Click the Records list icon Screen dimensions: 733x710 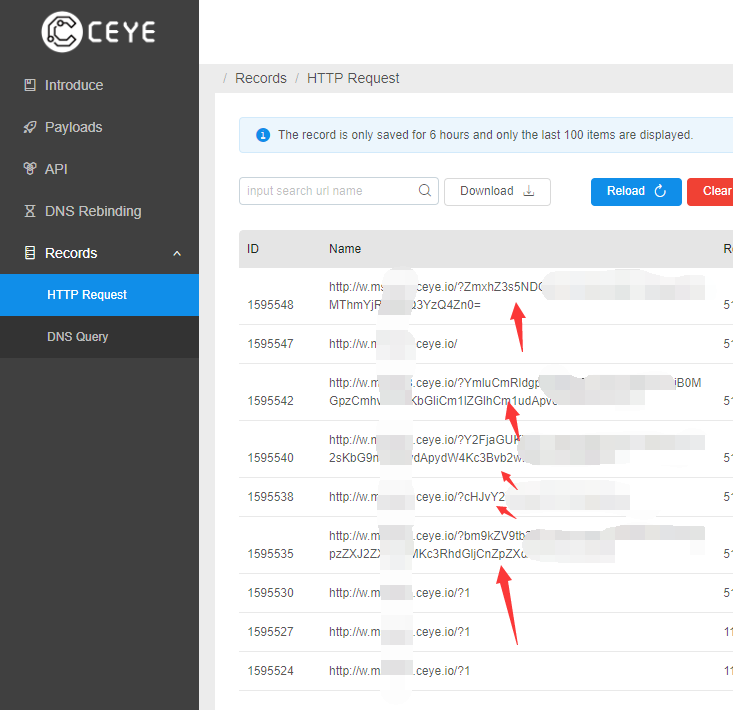click(30, 253)
